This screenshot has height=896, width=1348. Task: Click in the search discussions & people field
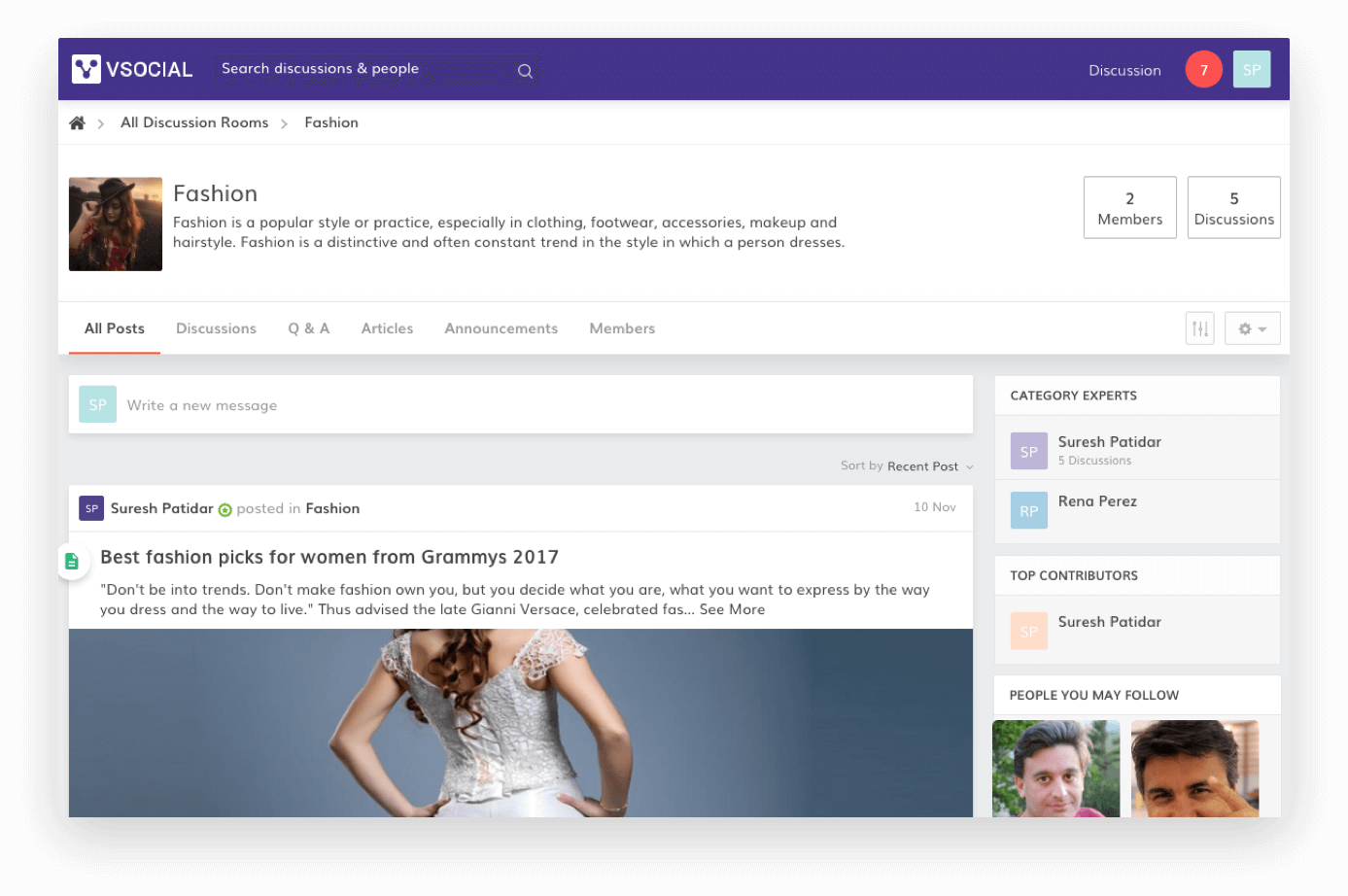[x=377, y=70]
